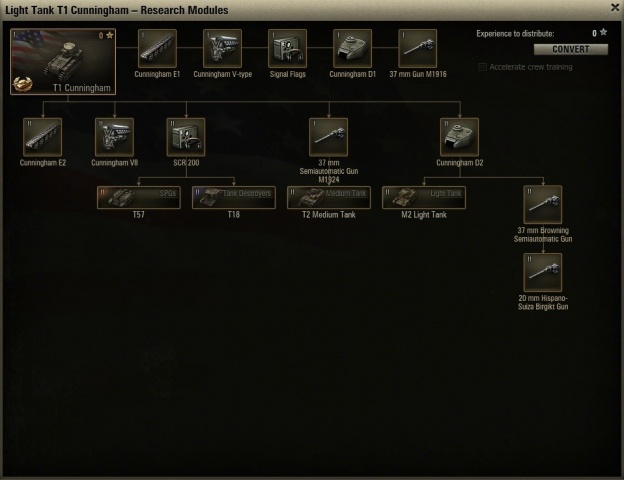The height and width of the screenshot is (480, 624).
Task: Click the window title 'Light Tank T1 Cunningham'
Action: click(67, 10)
